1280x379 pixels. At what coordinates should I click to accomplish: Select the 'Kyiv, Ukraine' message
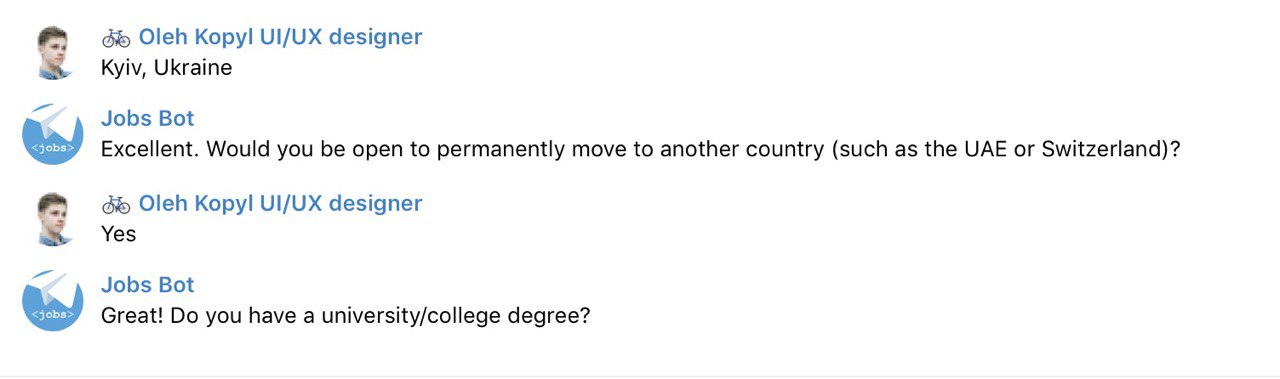pos(166,68)
